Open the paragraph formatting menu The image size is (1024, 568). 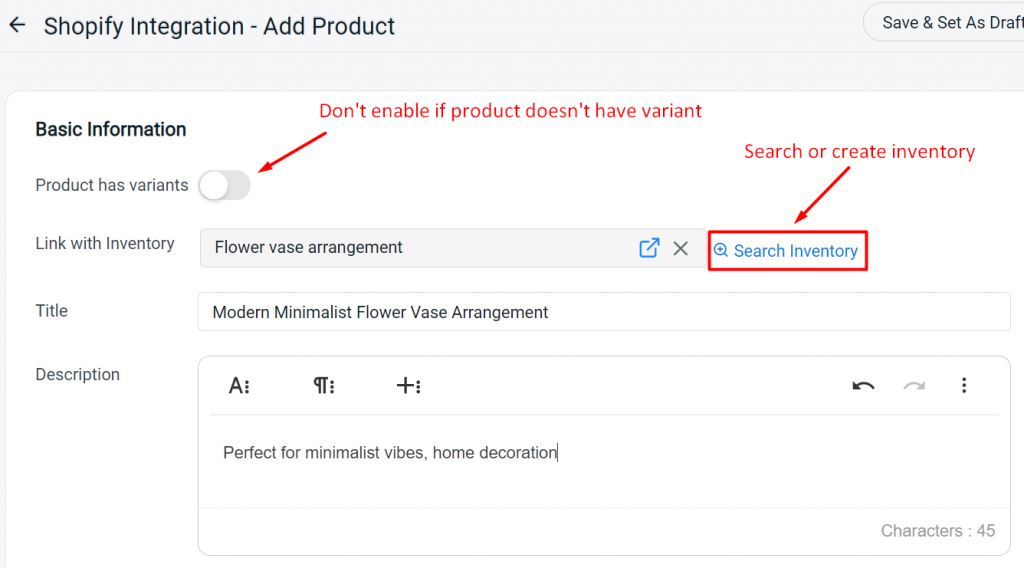coord(324,386)
